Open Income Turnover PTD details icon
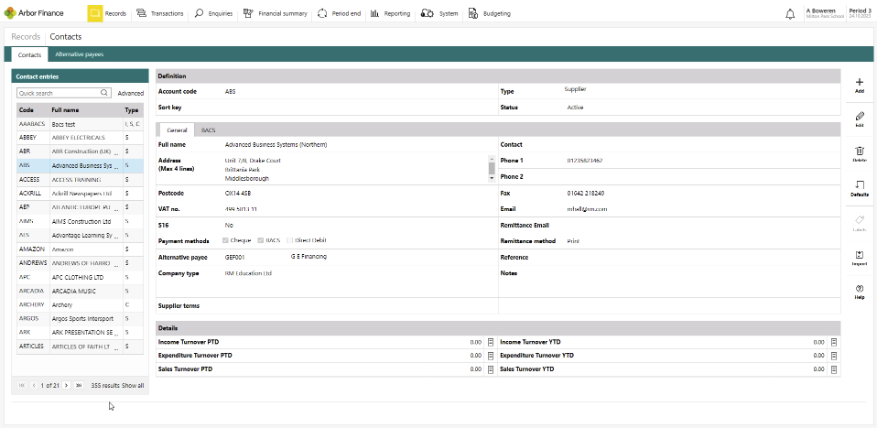 click(490, 342)
